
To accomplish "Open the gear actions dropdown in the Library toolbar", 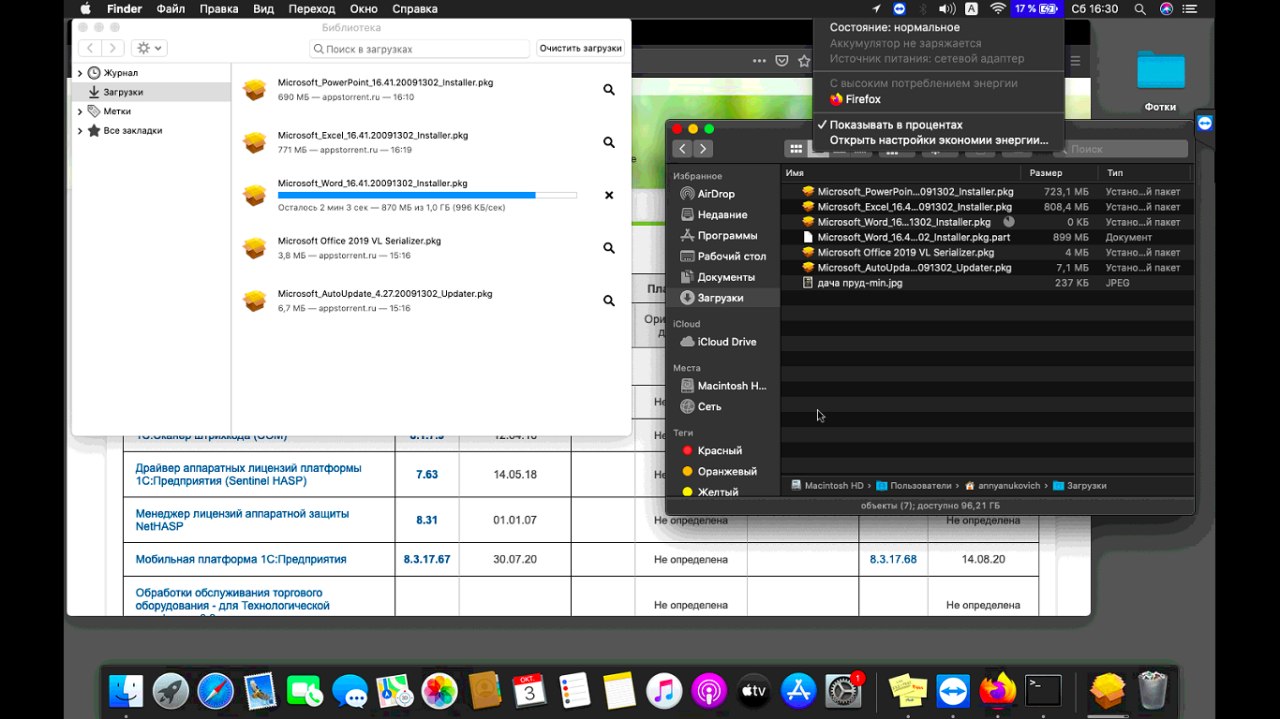I will 149,48.
